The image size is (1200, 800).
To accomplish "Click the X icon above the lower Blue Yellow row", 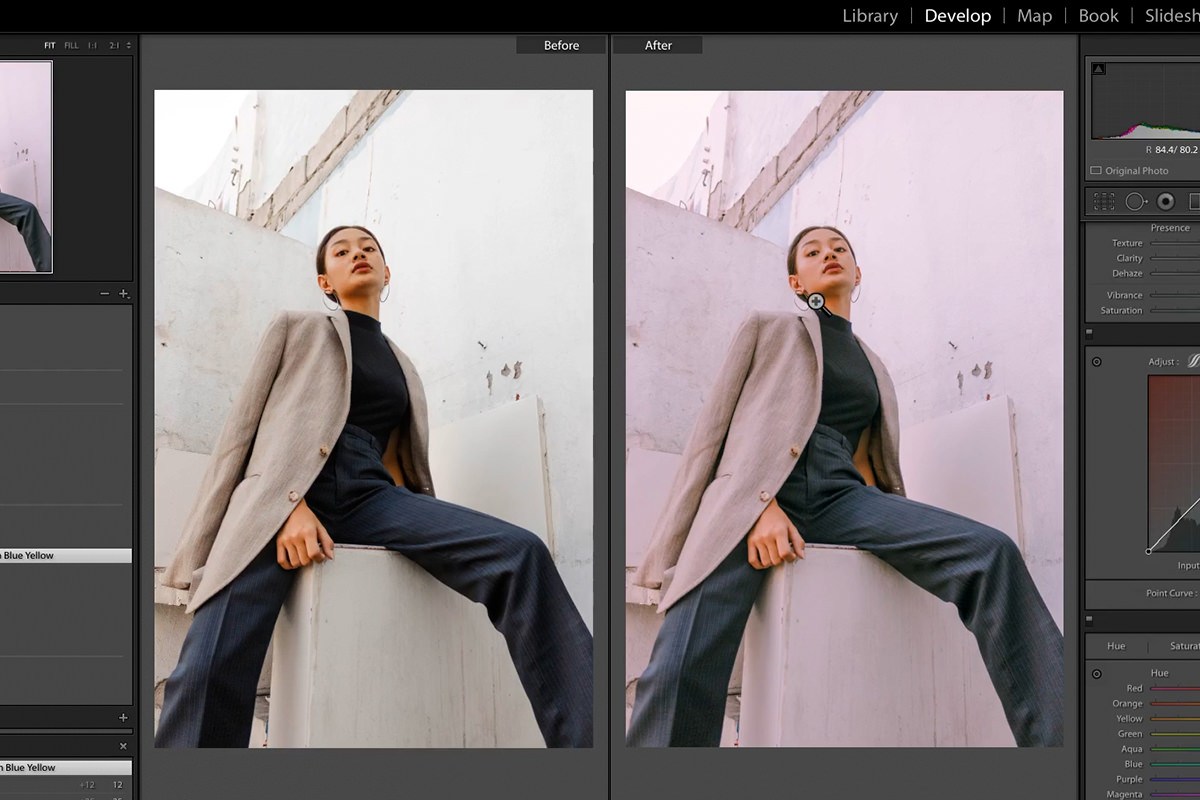I will pyautogui.click(x=124, y=746).
